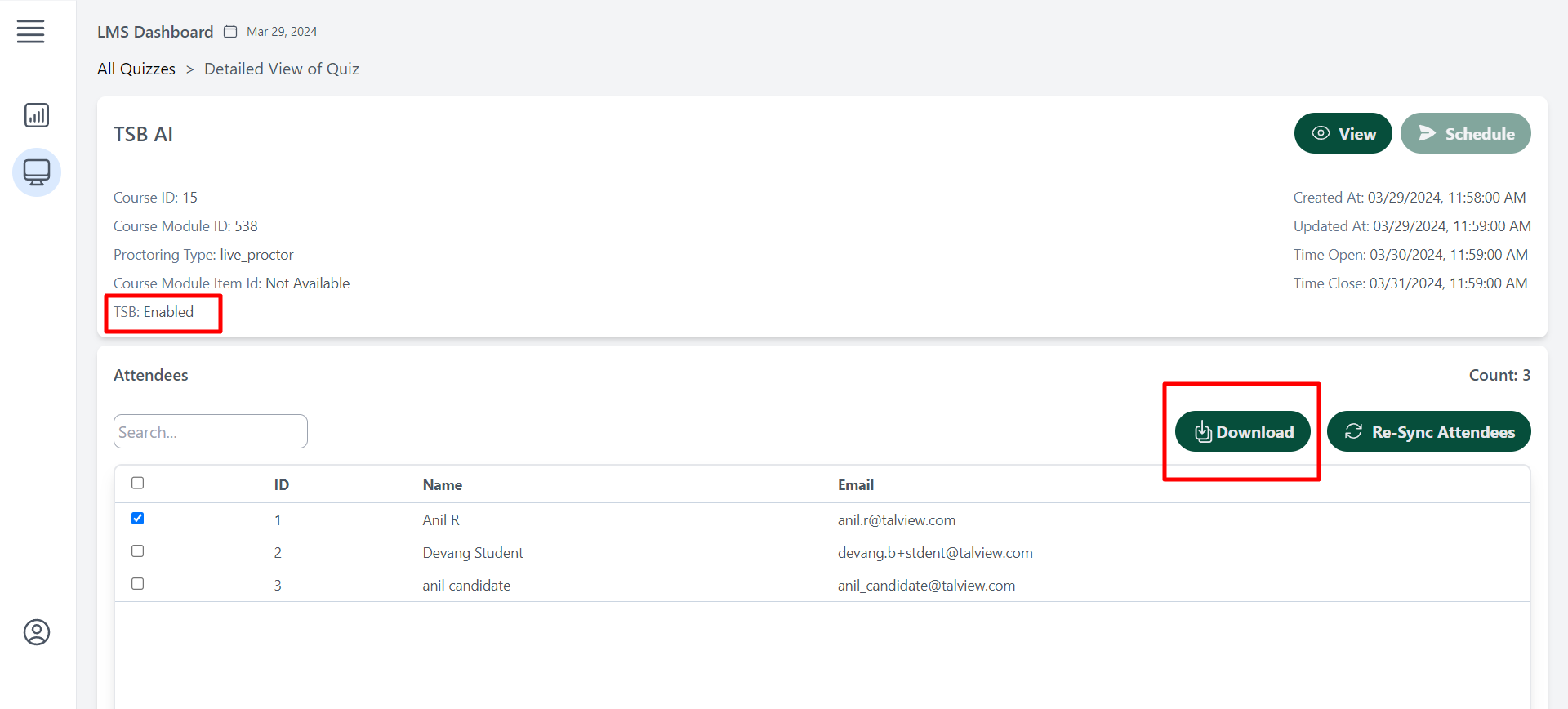Go back to All Quizzes
The height and width of the screenshot is (709, 1568).
(x=136, y=69)
